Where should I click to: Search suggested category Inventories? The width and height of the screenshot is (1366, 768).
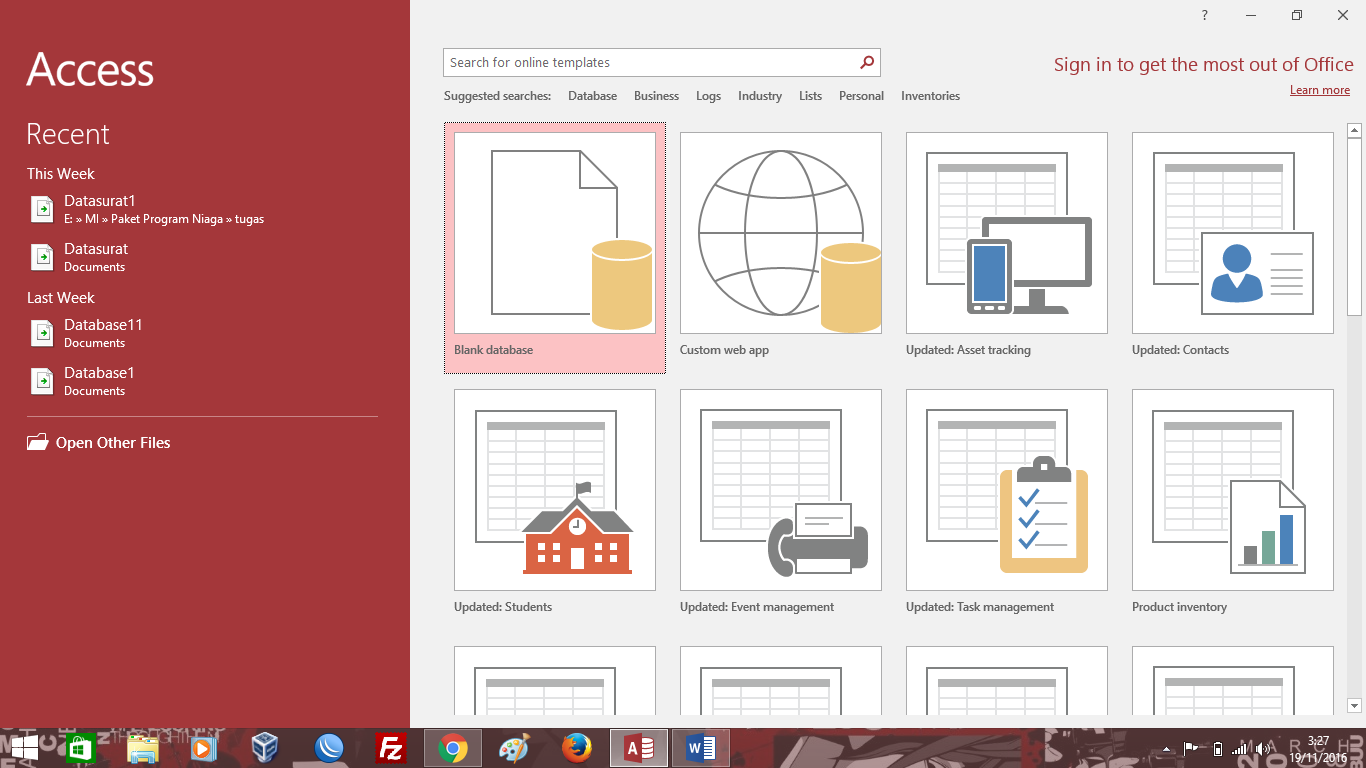[930, 96]
